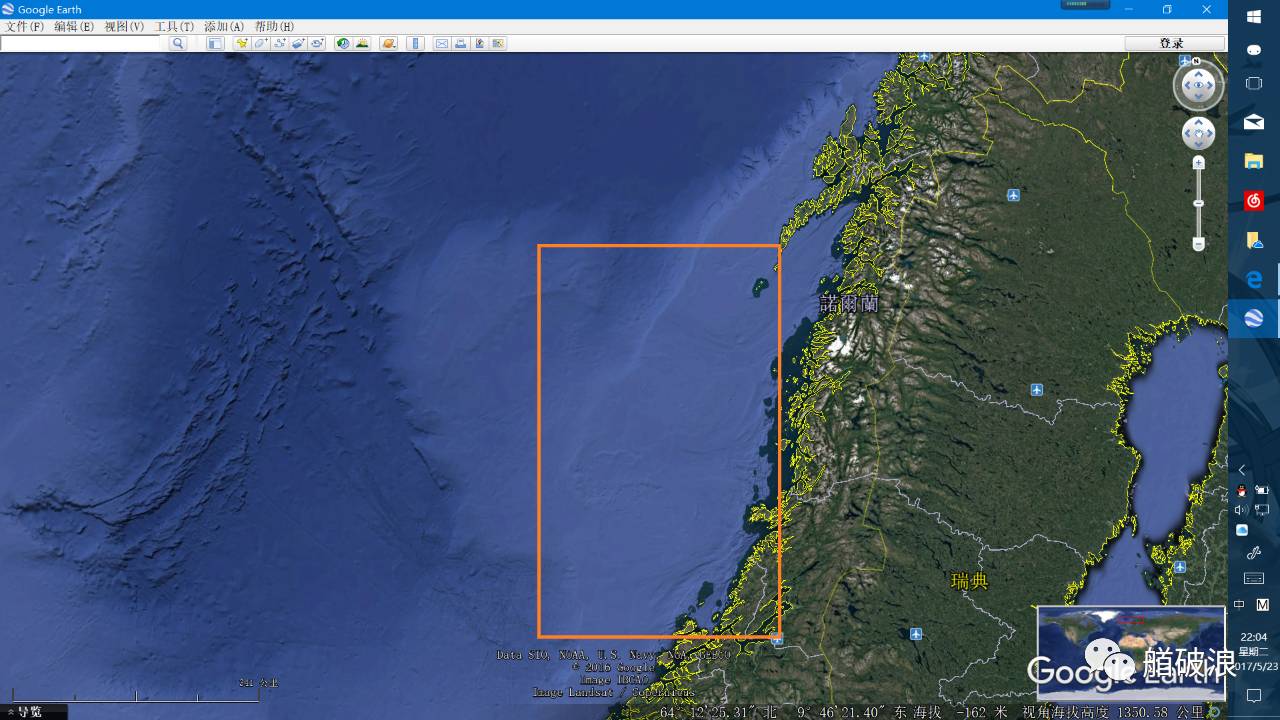Open Task View on the taskbar
Viewport: 1280px width, 720px height.
1254,83
